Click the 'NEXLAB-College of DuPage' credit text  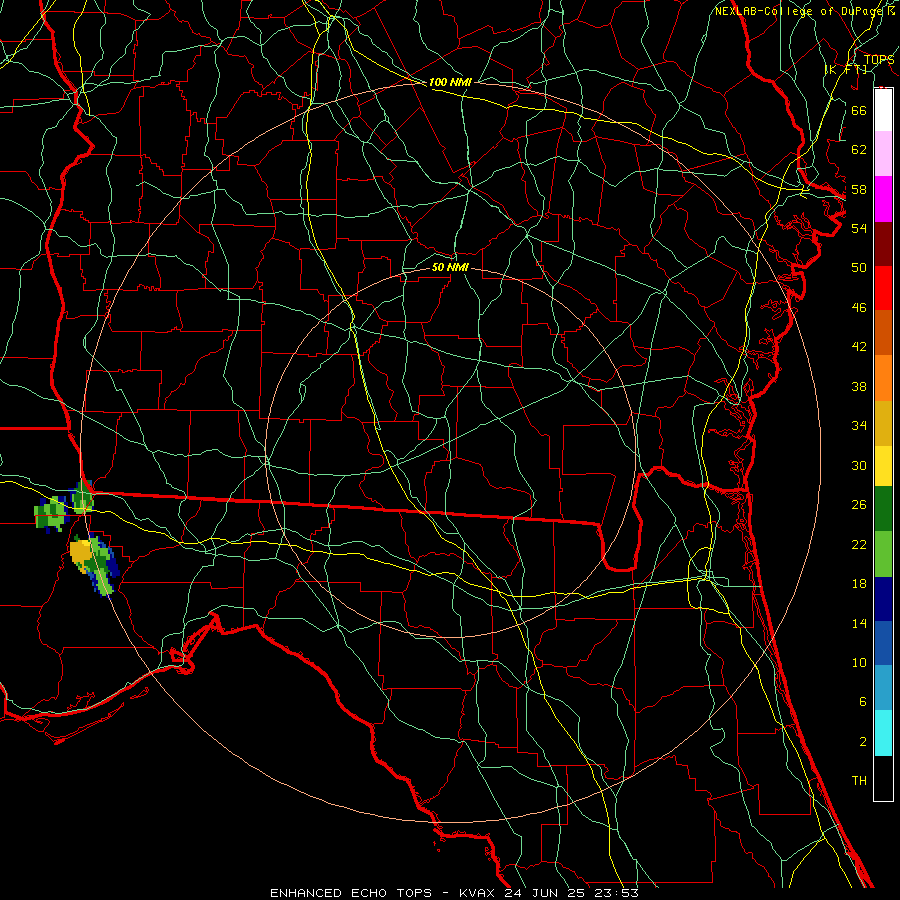tap(798, 11)
